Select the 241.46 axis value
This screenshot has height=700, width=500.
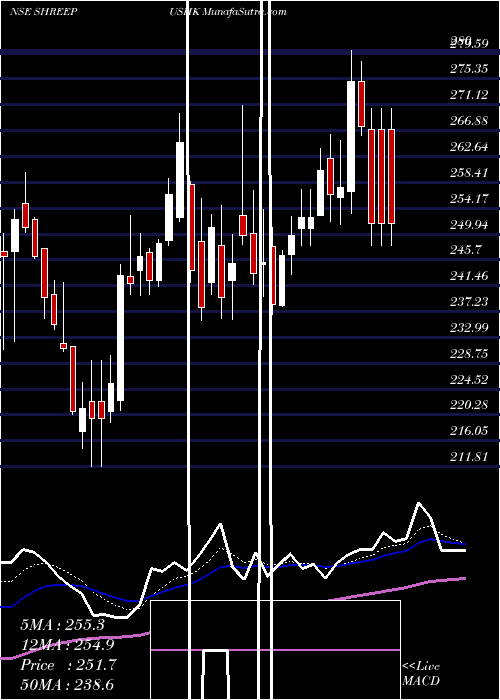[x=469, y=276]
